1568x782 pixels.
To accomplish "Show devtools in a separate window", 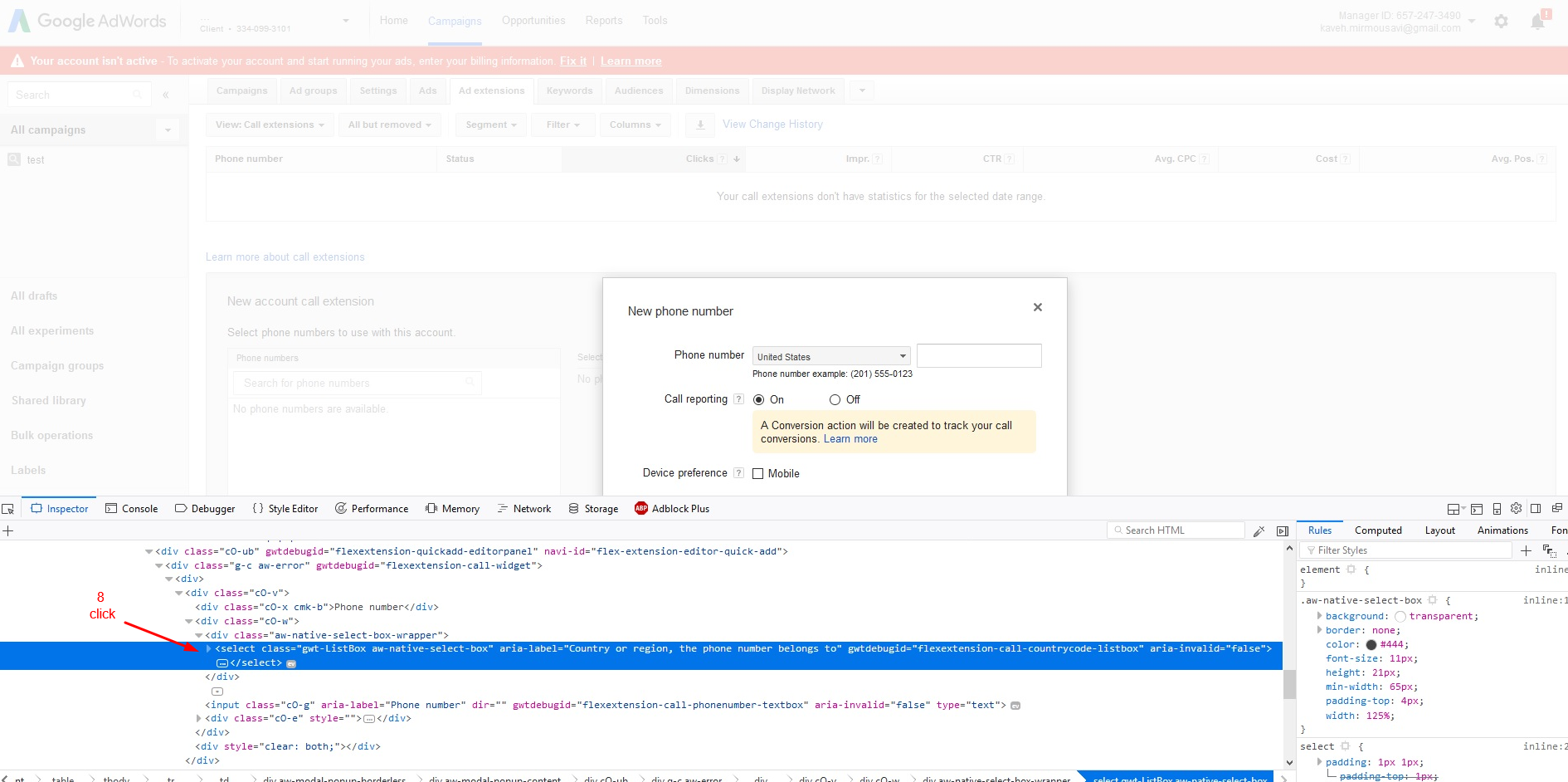I will click(1557, 508).
